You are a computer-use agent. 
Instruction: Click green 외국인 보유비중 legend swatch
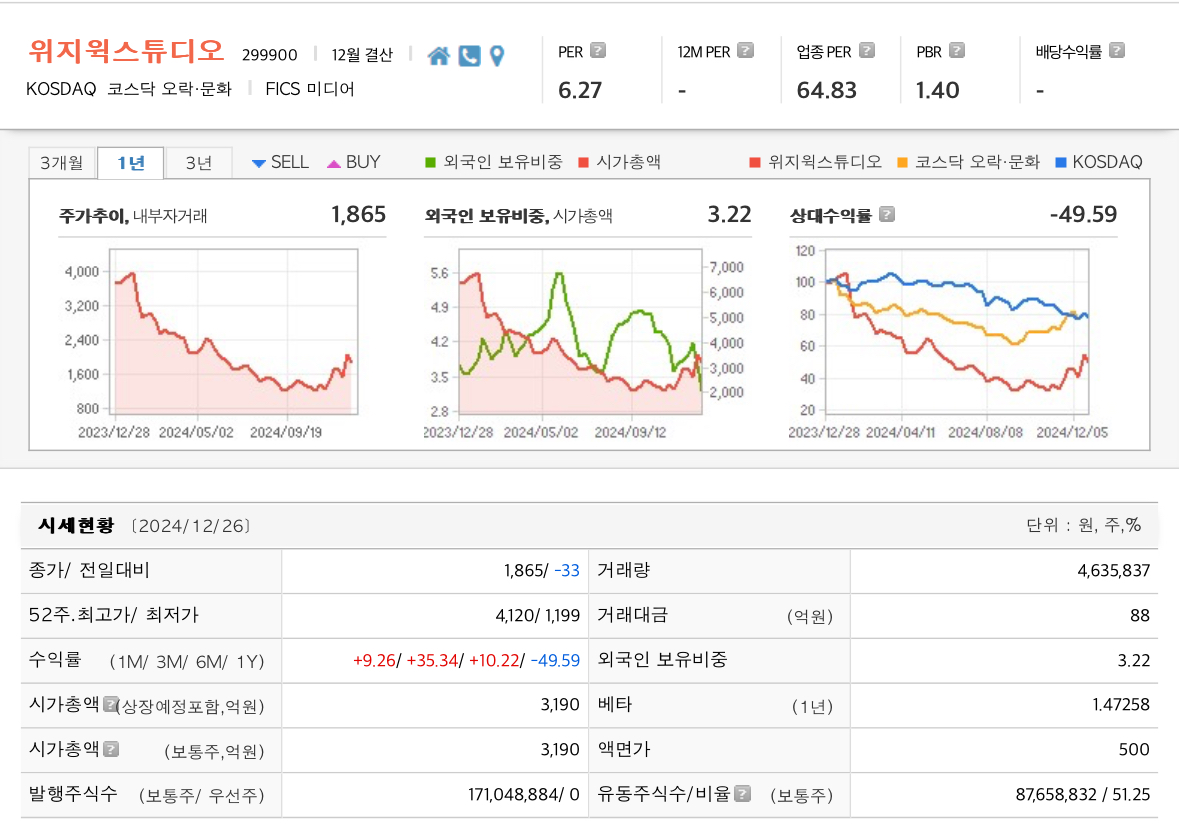[x=430, y=162]
